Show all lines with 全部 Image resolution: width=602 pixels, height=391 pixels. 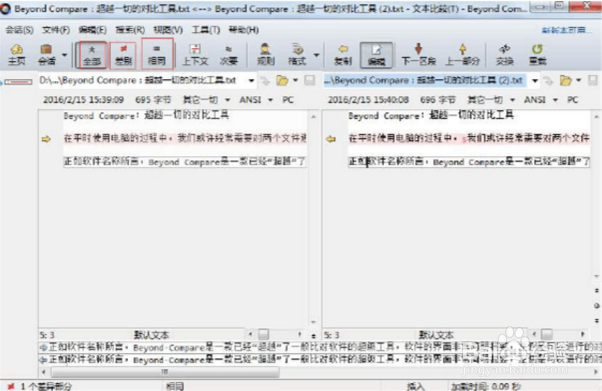tap(92, 55)
